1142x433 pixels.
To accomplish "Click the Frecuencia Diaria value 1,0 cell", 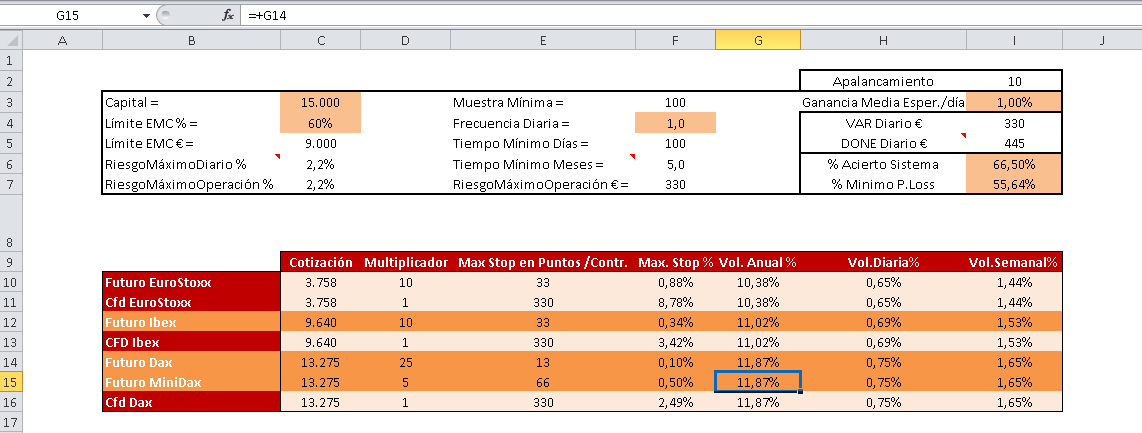I will (675, 123).
